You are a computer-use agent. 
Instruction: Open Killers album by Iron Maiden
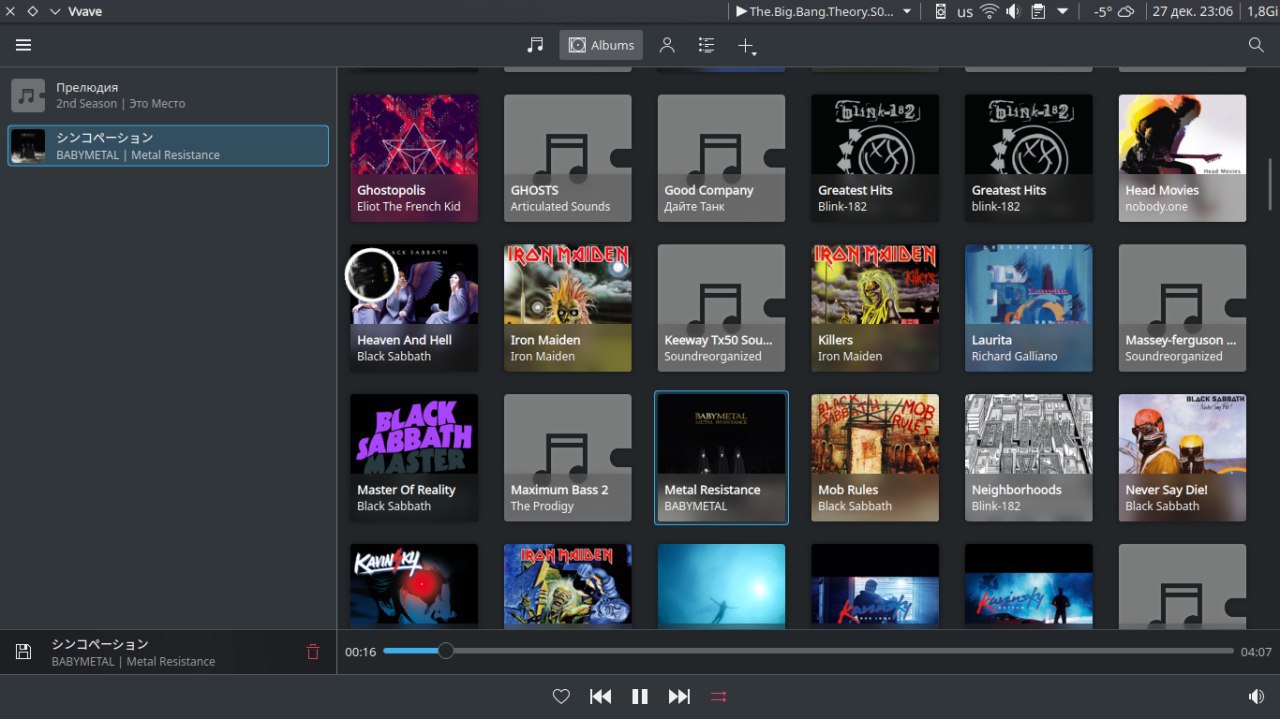tap(875, 308)
